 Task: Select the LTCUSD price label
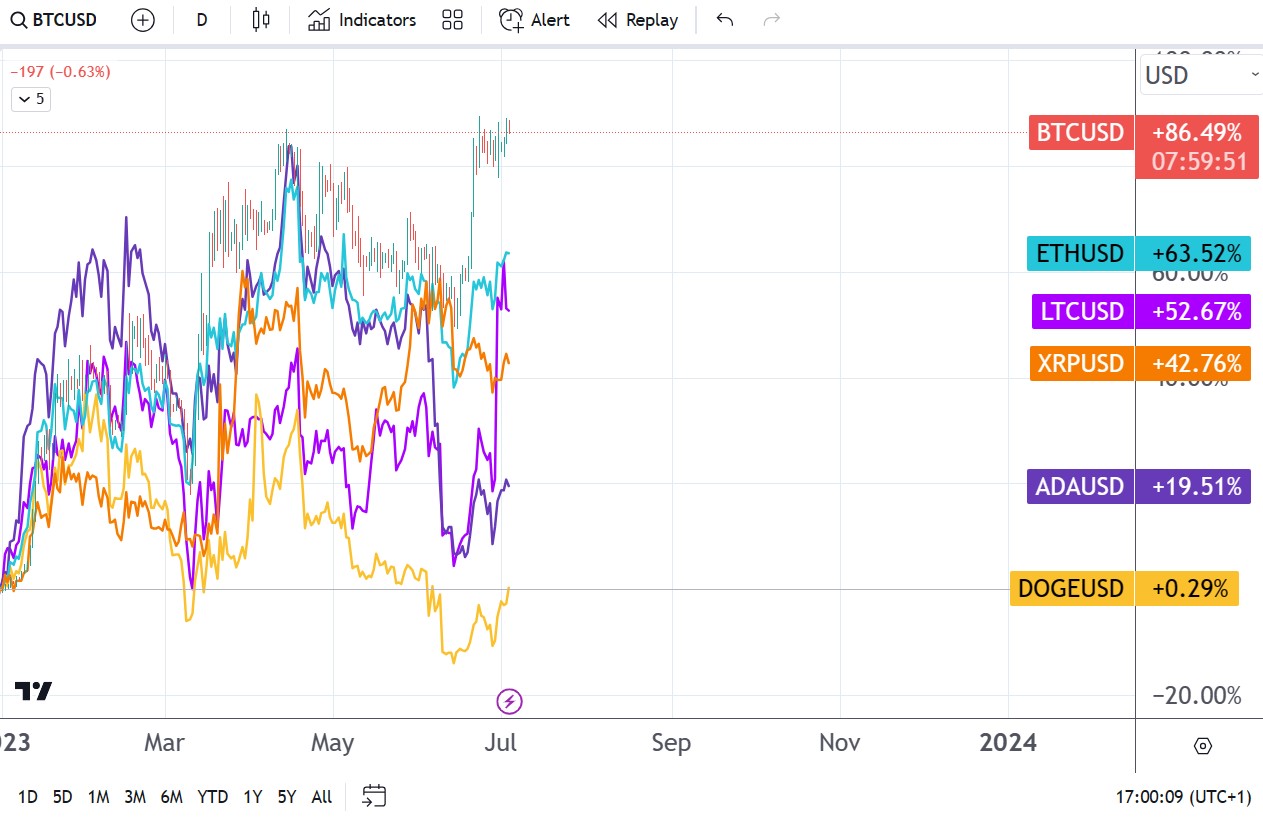1082,311
